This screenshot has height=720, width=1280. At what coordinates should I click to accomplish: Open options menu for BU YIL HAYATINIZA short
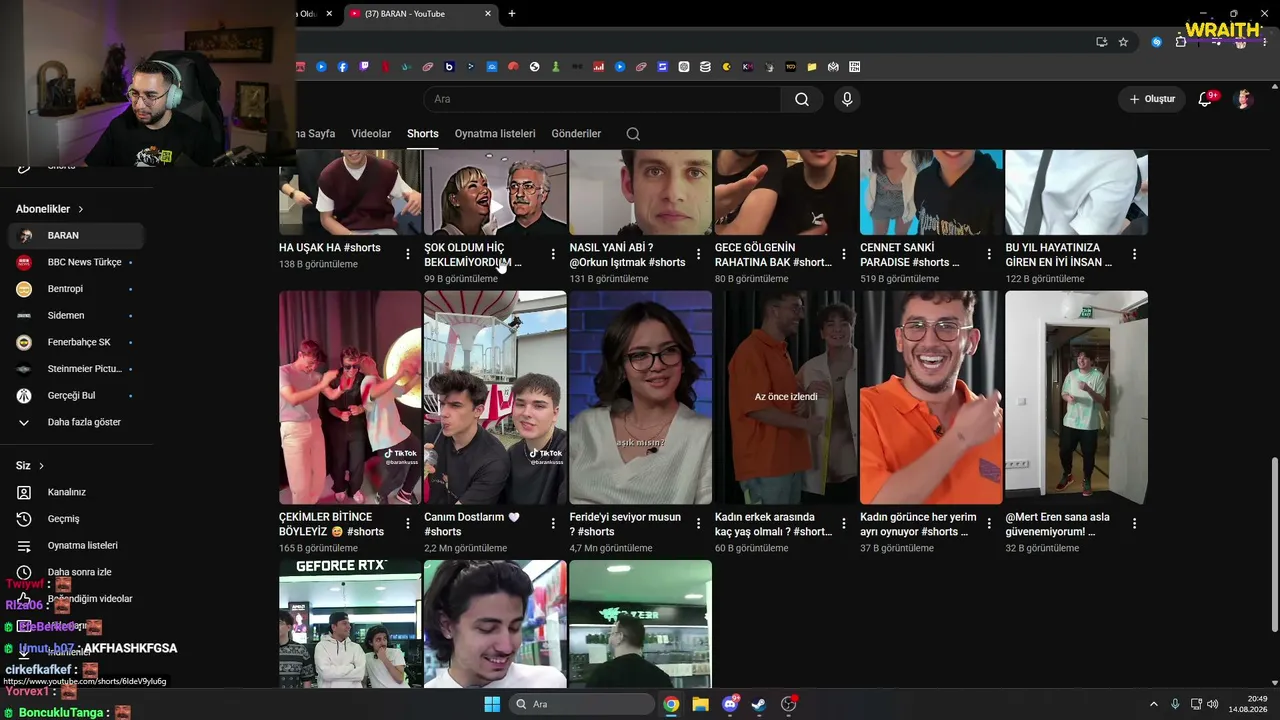point(1134,254)
